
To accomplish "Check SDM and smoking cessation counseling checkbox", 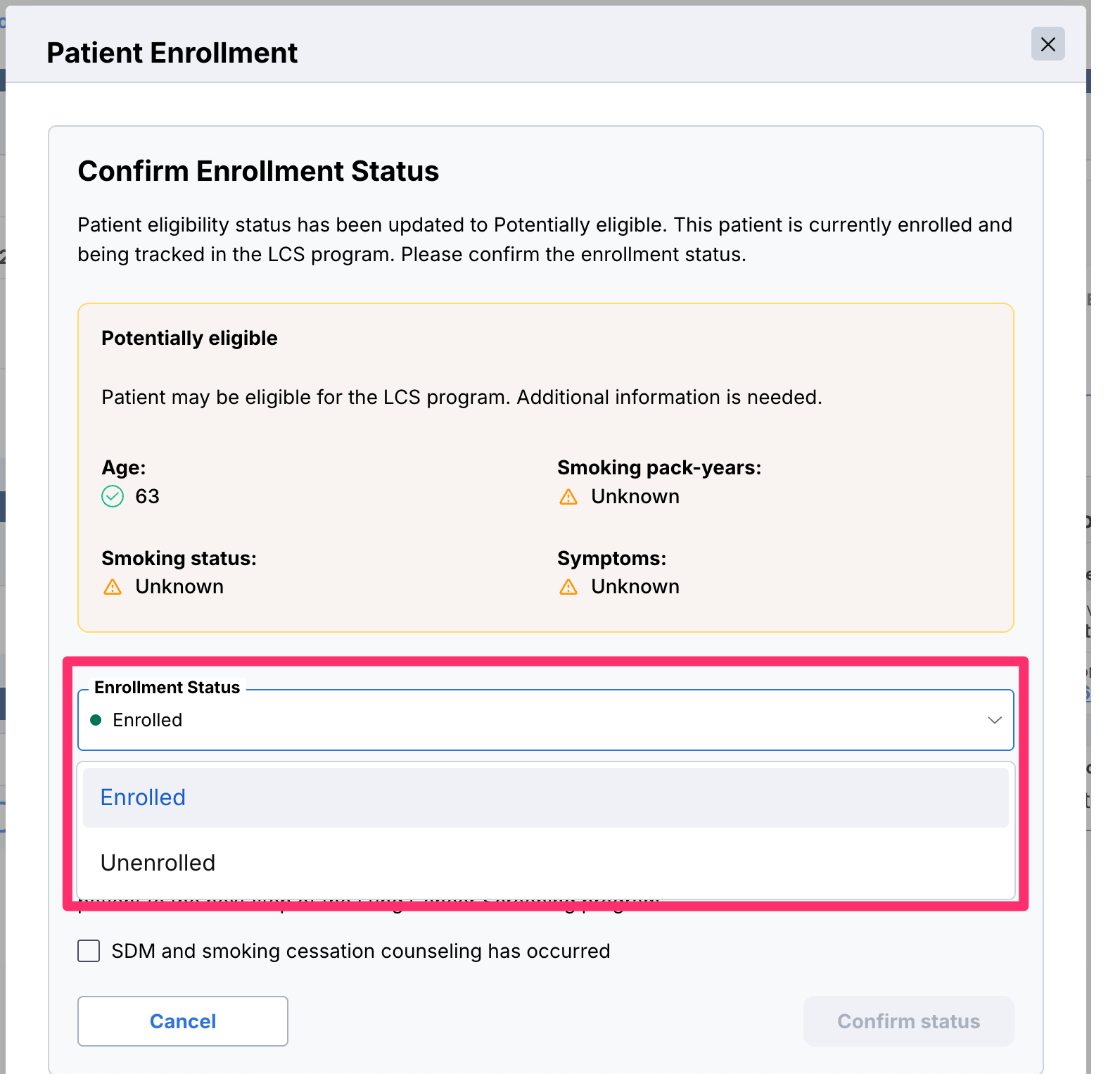I will [89, 951].
